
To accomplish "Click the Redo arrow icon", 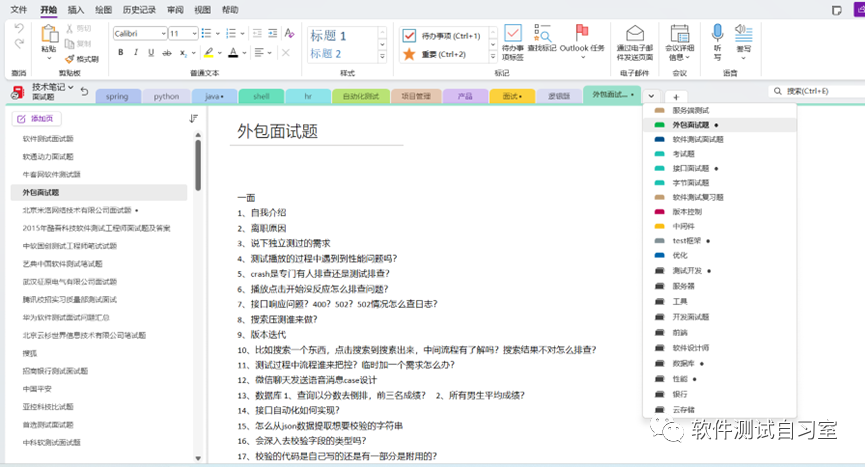I will [19, 44].
